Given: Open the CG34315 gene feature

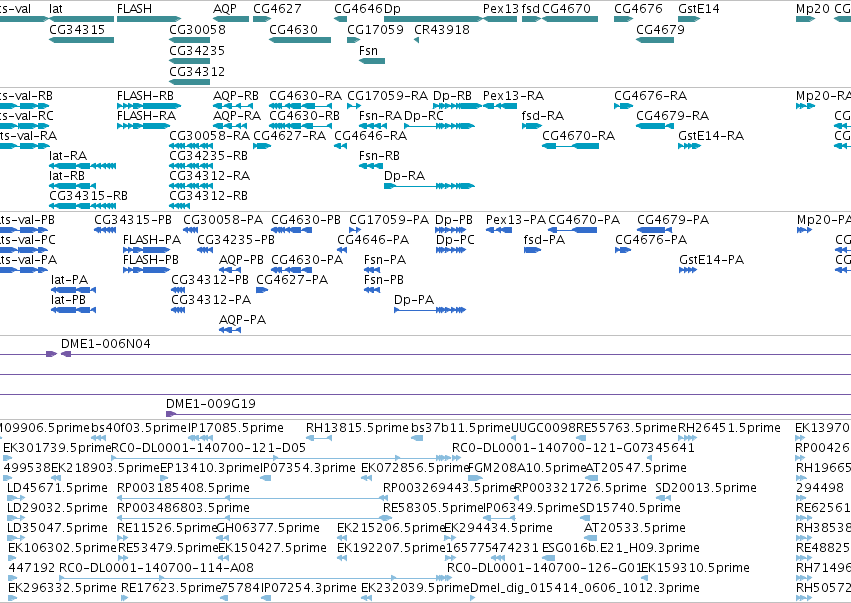Looking at the screenshot, I should tap(81, 40).
